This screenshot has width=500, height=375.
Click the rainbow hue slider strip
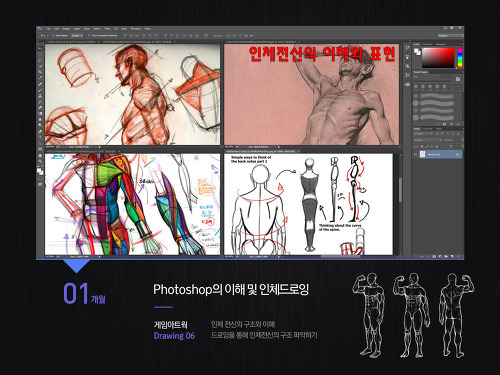coord(460,58)
